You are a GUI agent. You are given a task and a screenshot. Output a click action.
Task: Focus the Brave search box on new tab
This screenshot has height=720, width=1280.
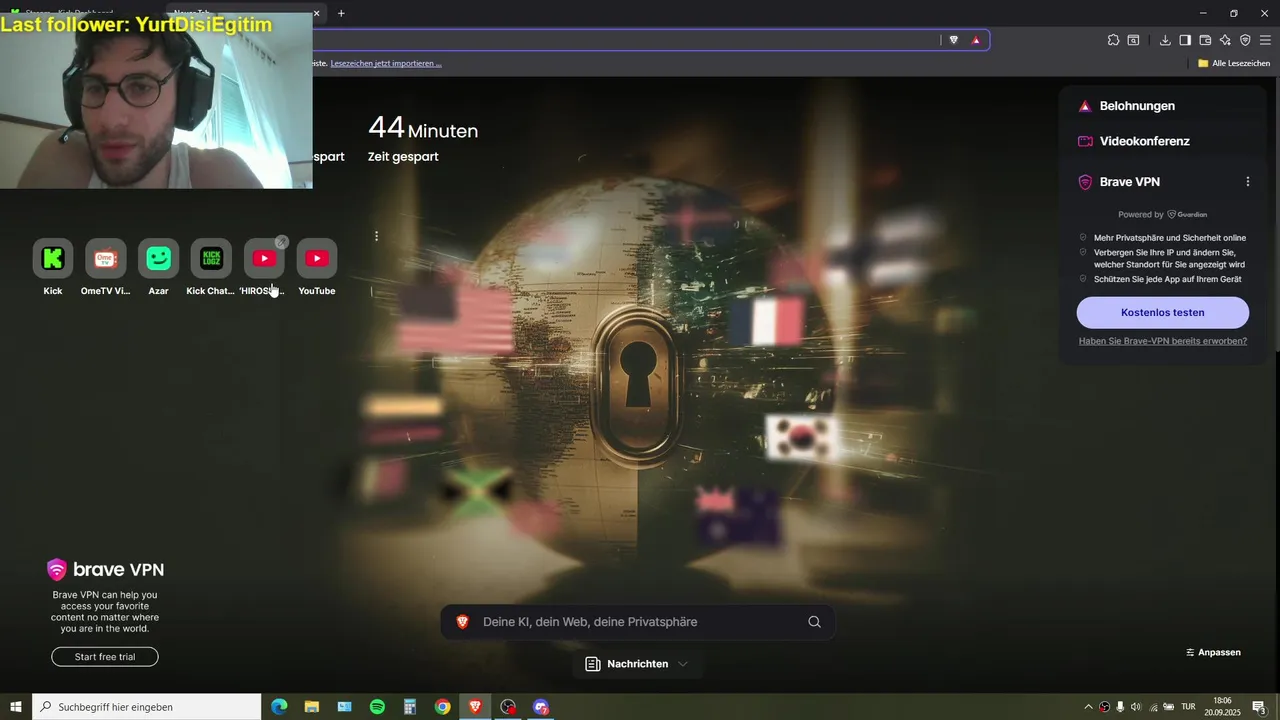[x=637, y=622]
